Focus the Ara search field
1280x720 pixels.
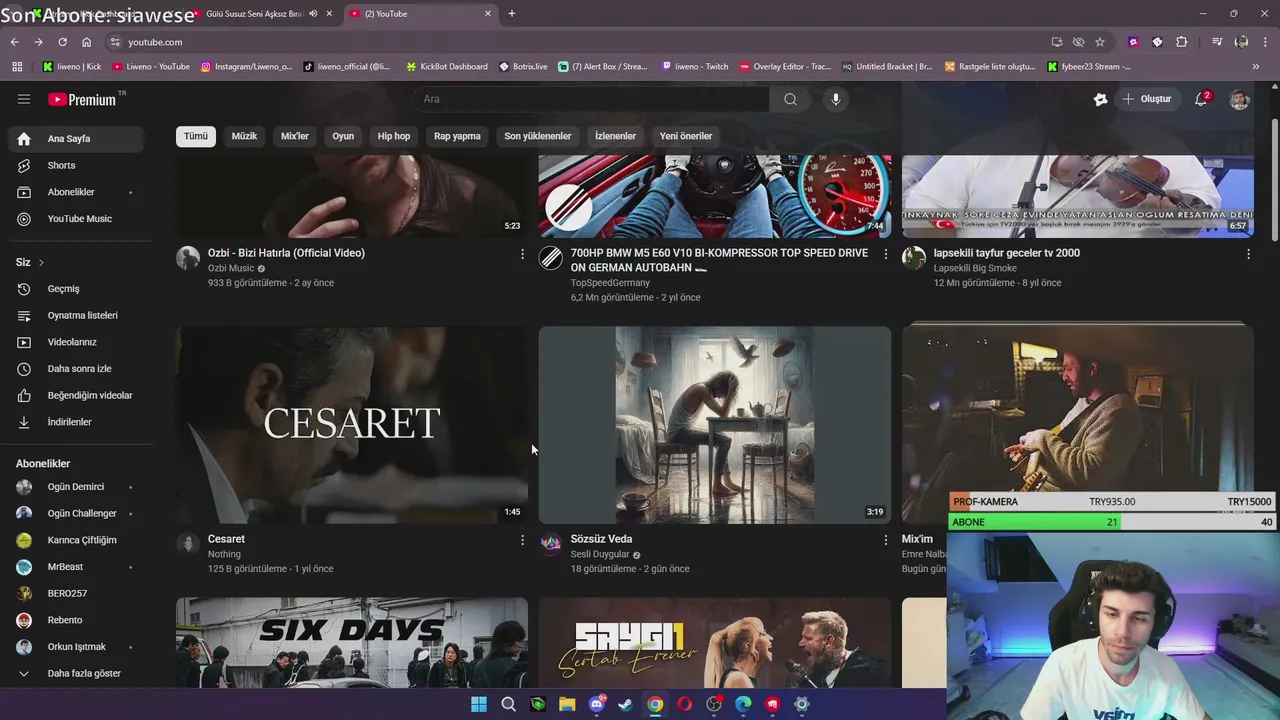590,99
